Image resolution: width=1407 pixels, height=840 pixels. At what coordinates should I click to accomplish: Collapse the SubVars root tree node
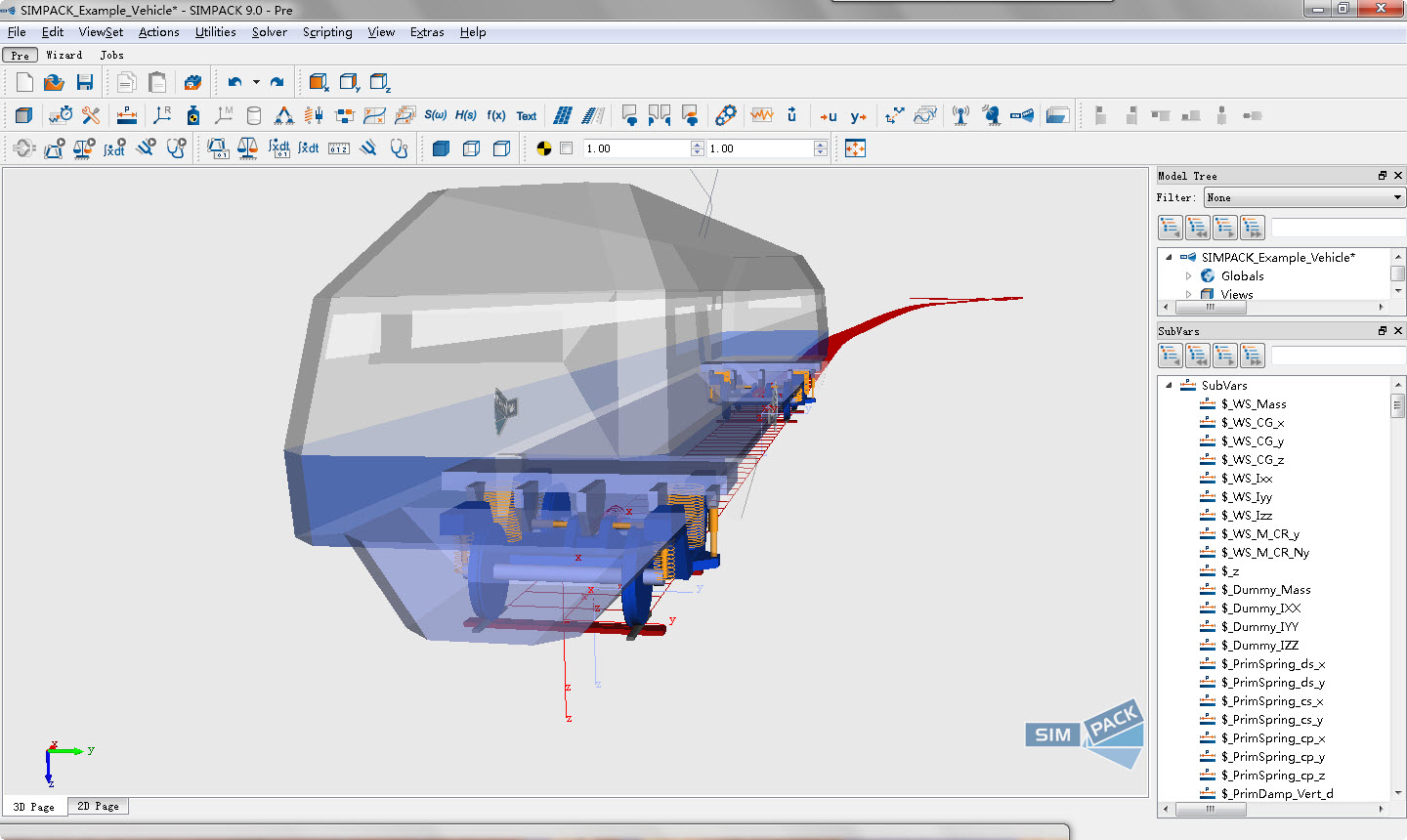pos(1169,386)
